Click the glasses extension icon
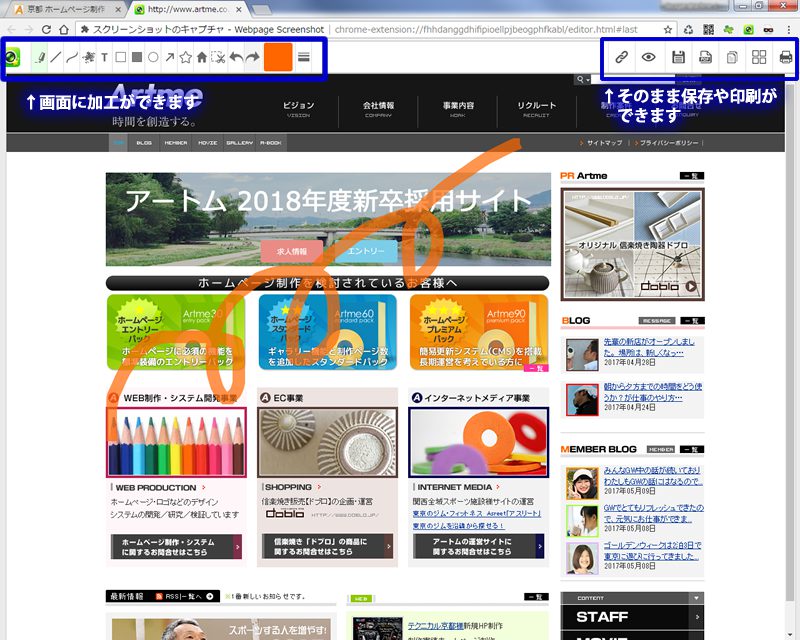800x640 pixels. (768, 30)
